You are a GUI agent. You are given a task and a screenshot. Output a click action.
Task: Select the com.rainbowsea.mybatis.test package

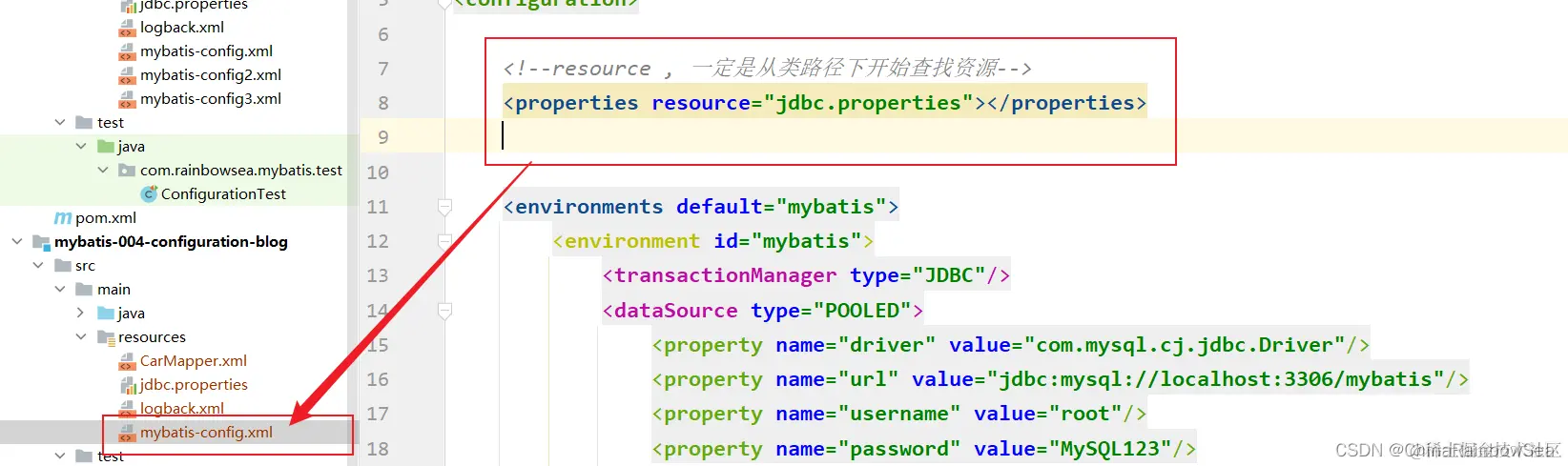tap(241, 171)
